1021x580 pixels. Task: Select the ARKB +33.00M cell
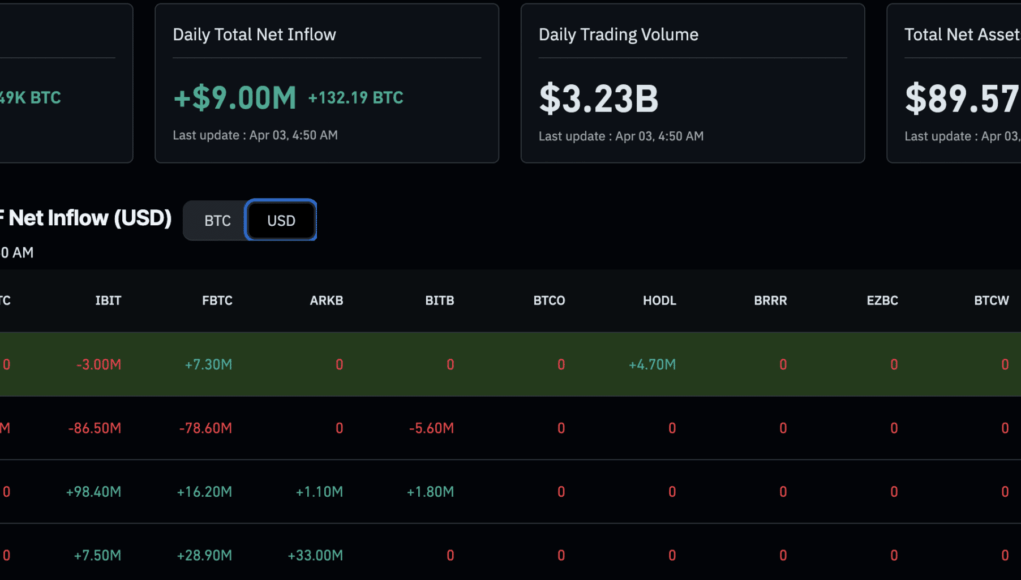coord(315,555)
